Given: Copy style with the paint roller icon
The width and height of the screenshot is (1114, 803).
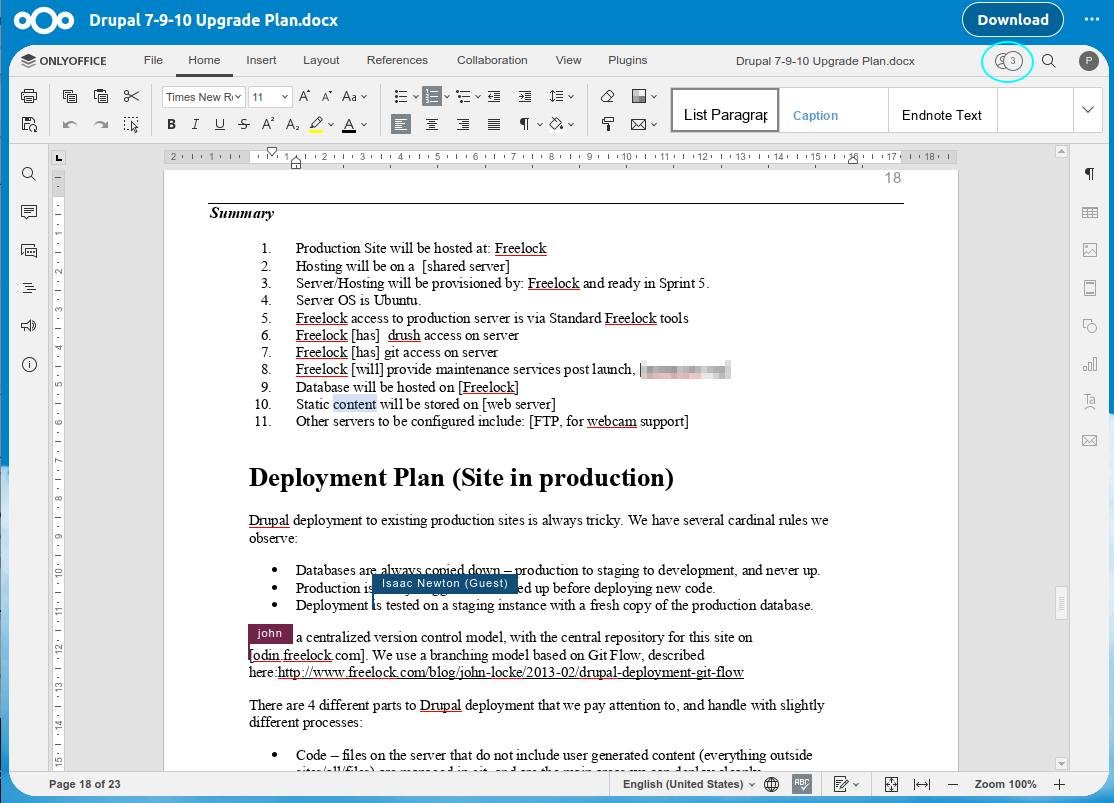Looking at the screenshot, I should [x=607, y=124].
